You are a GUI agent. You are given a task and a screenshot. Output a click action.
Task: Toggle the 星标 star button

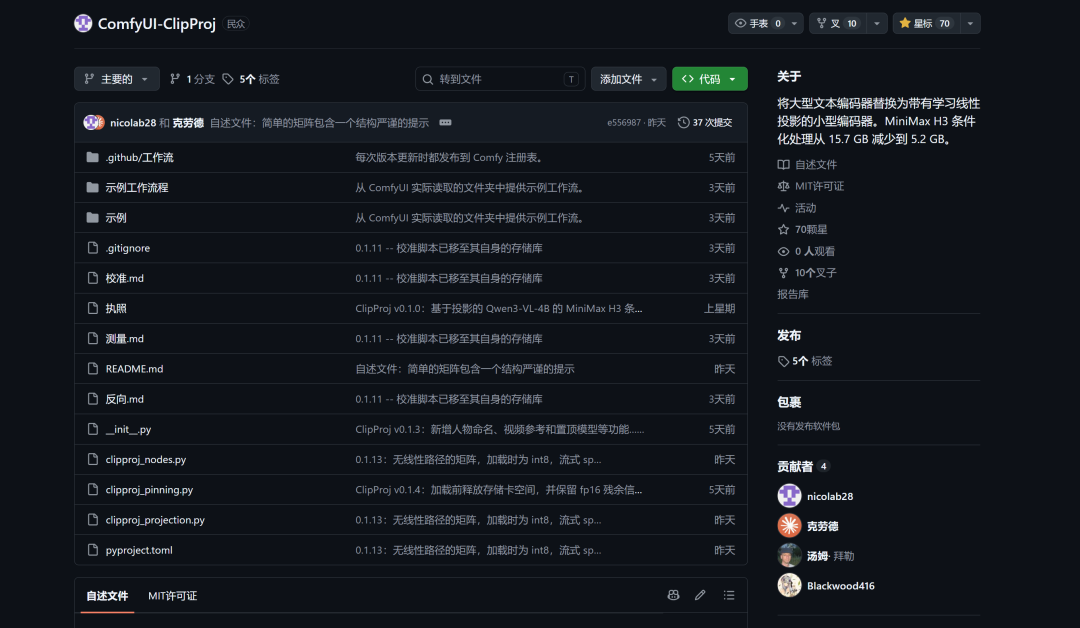point(925,23)
